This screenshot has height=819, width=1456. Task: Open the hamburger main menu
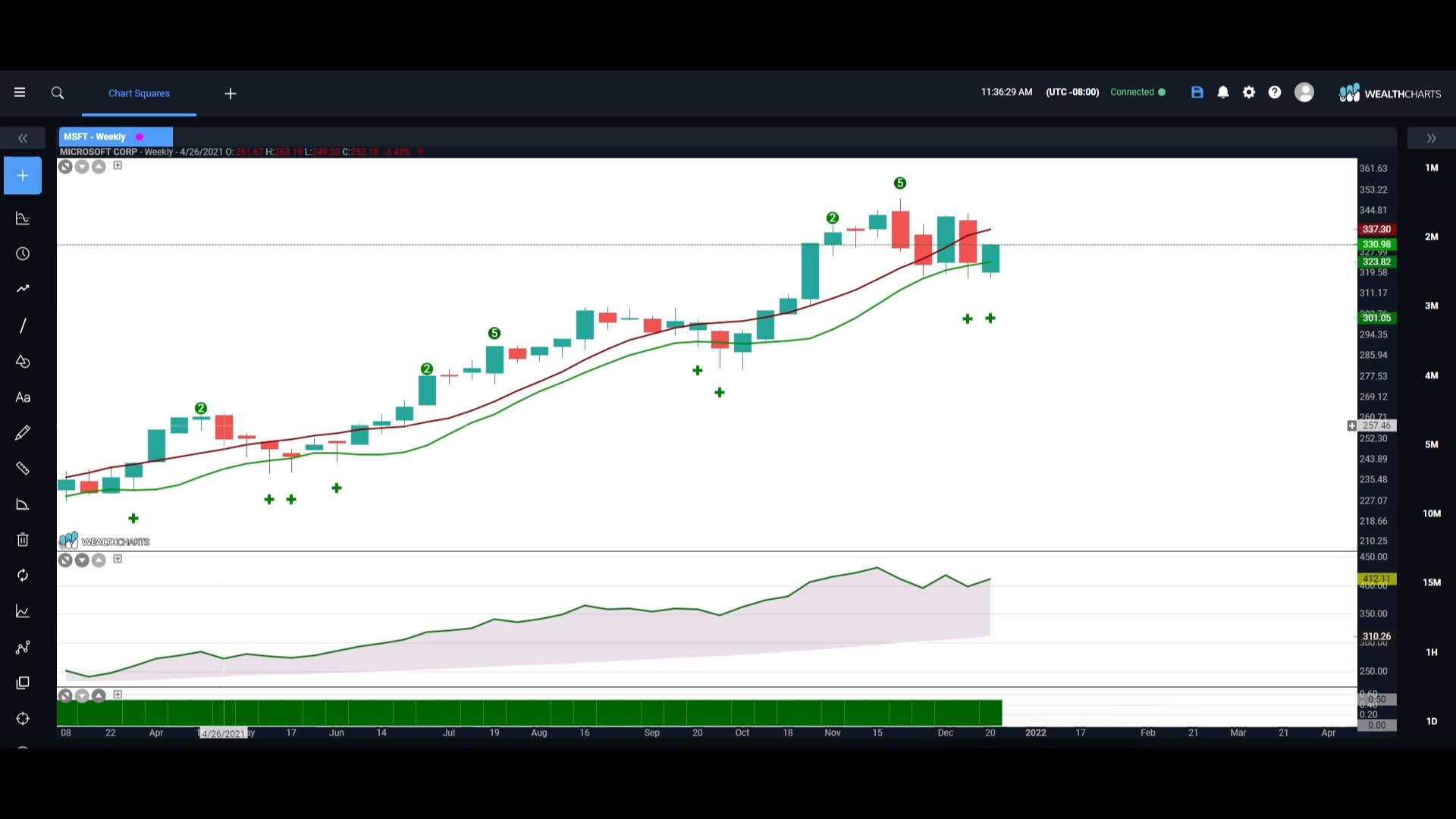point(20,93)
